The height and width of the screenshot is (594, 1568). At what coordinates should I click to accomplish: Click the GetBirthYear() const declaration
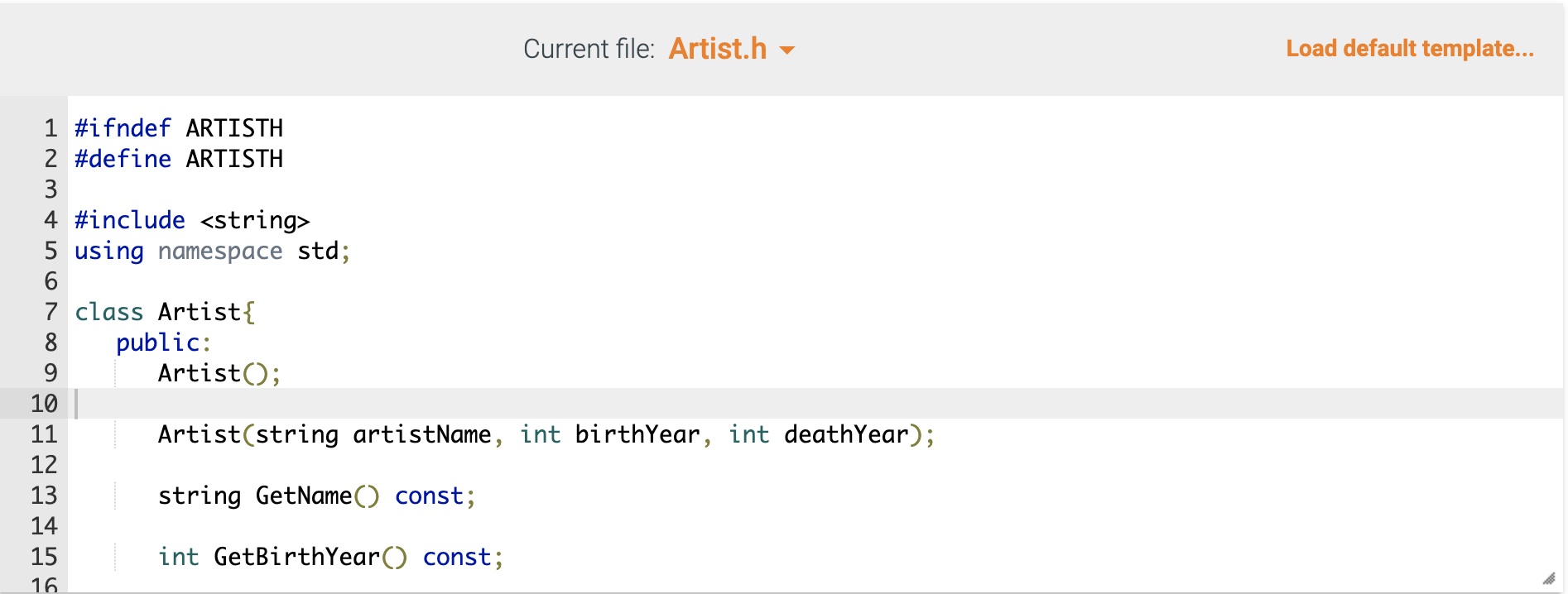(x=329, y=556)
